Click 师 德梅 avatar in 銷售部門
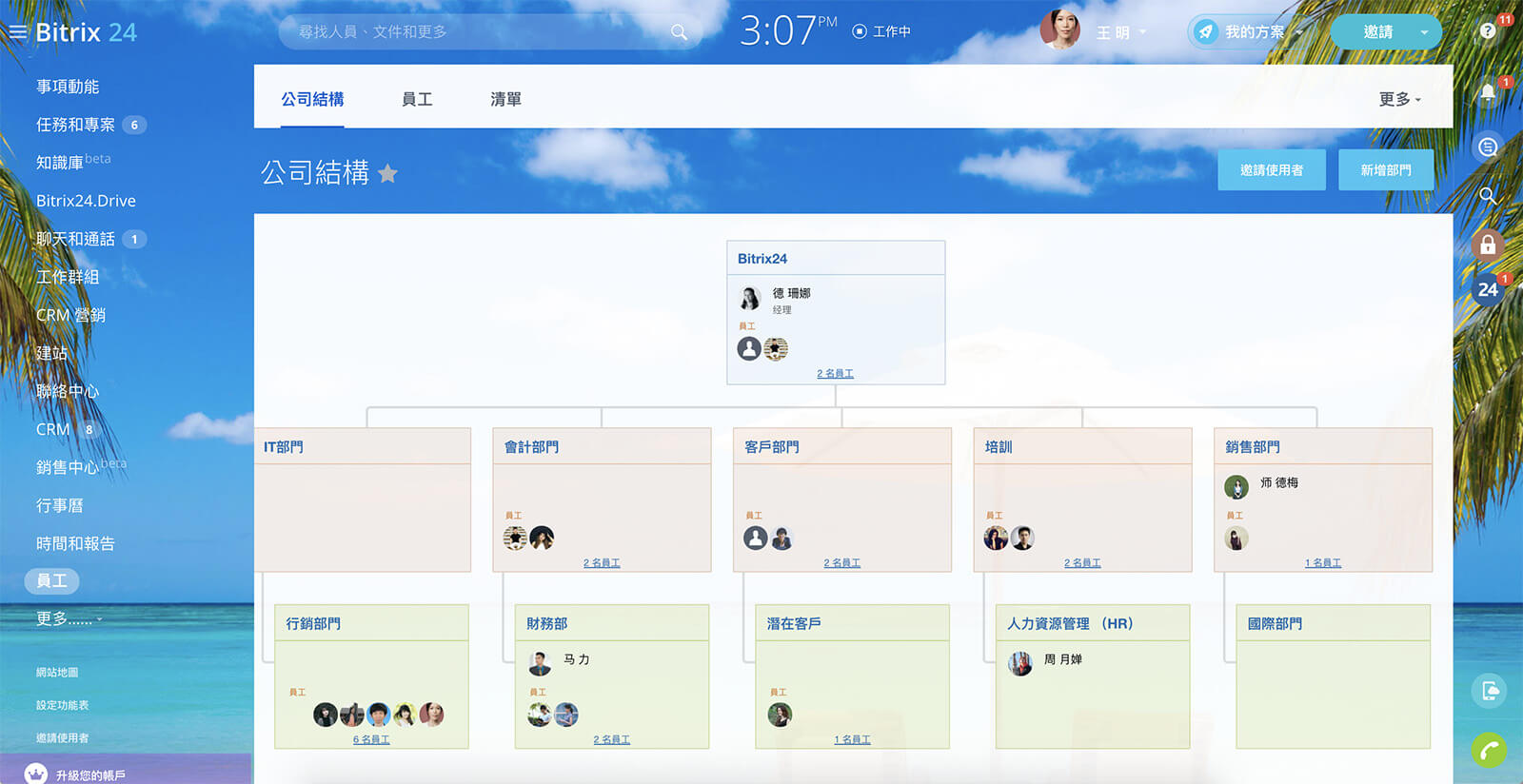1523x784 pixels. pyautogui.click(x=1236, y=487)
